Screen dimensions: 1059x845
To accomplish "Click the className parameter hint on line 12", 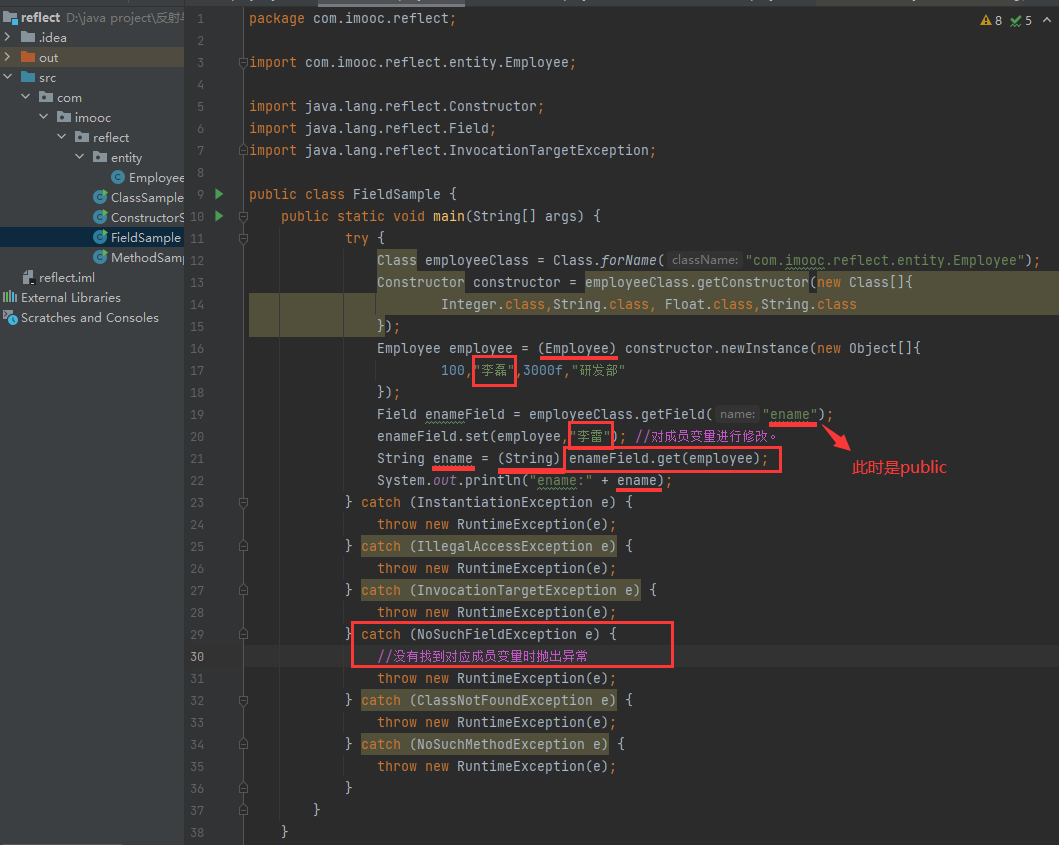I will (705, 260).
